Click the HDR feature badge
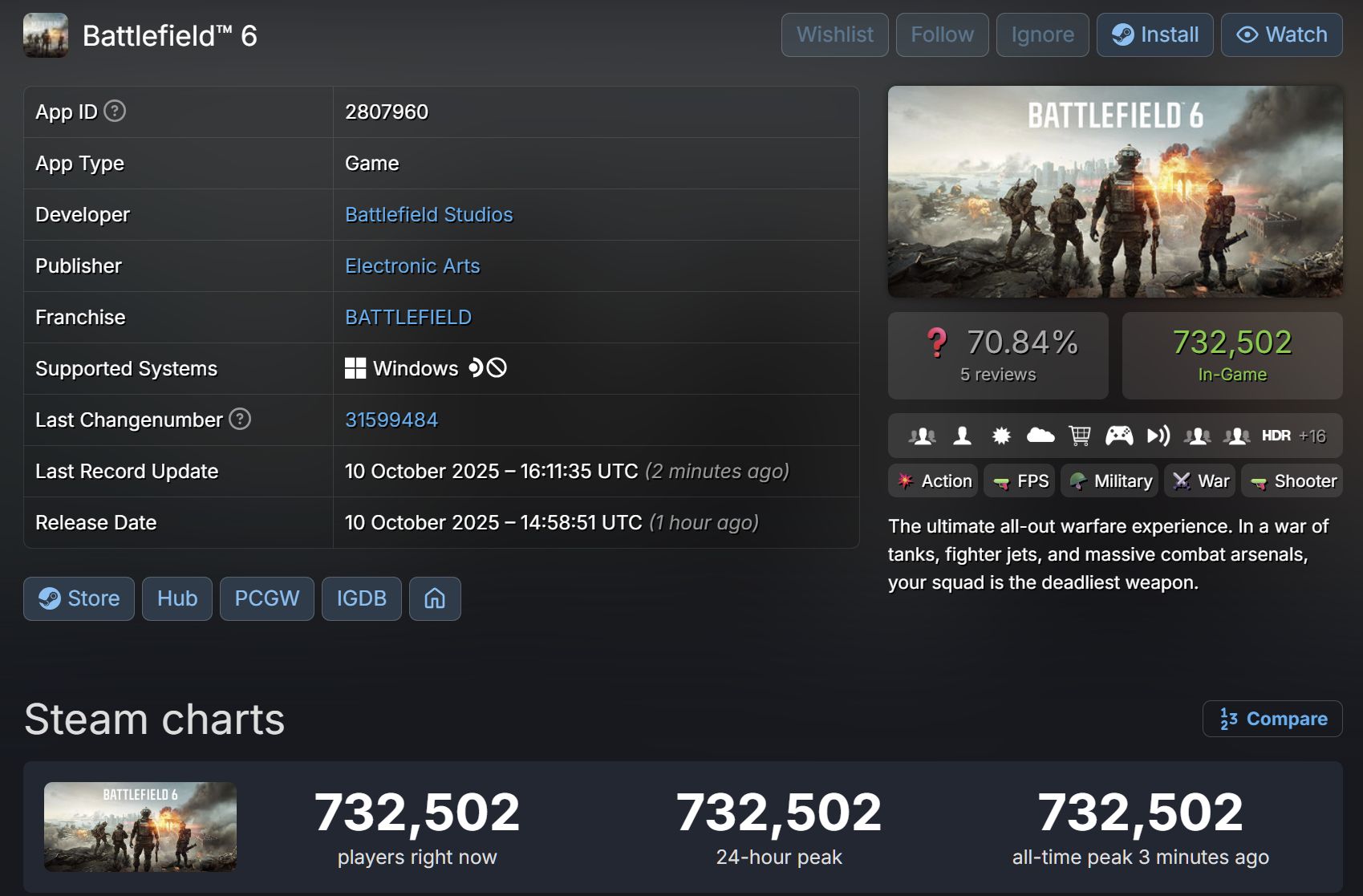1363x896 pixels. coord(1276,436)
